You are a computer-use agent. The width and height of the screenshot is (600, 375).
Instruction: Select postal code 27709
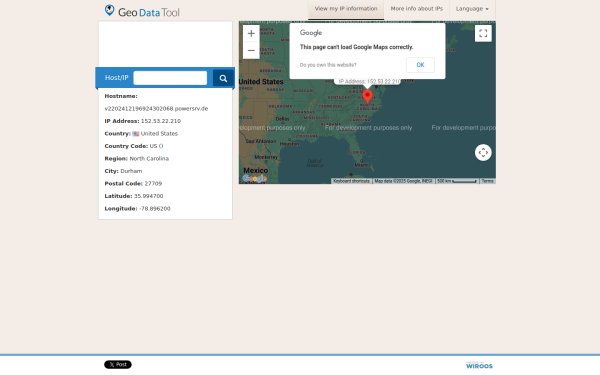pyautogui.click(x=153, y=184)
